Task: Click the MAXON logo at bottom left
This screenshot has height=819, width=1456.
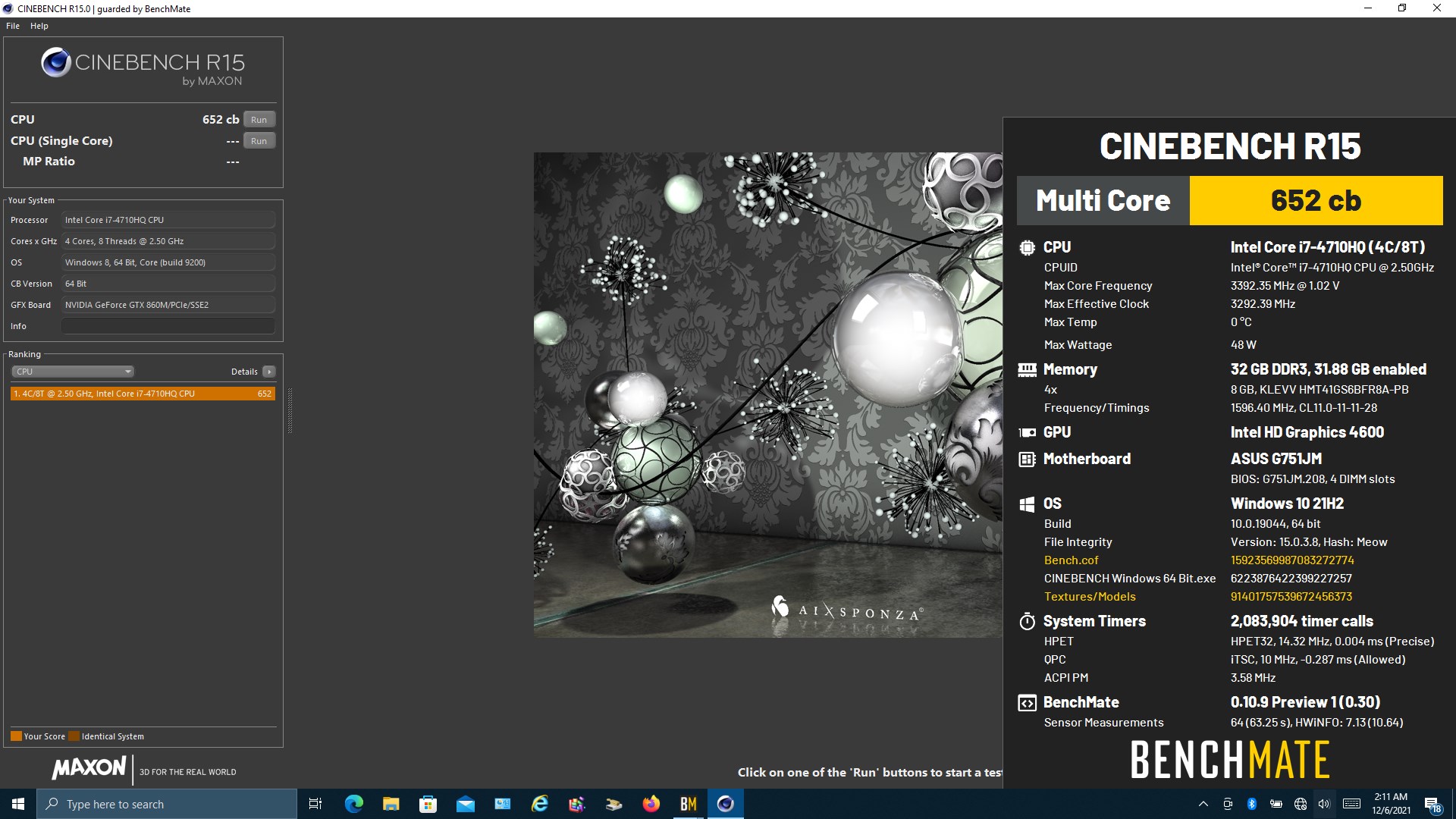Action: pos(89,768)
